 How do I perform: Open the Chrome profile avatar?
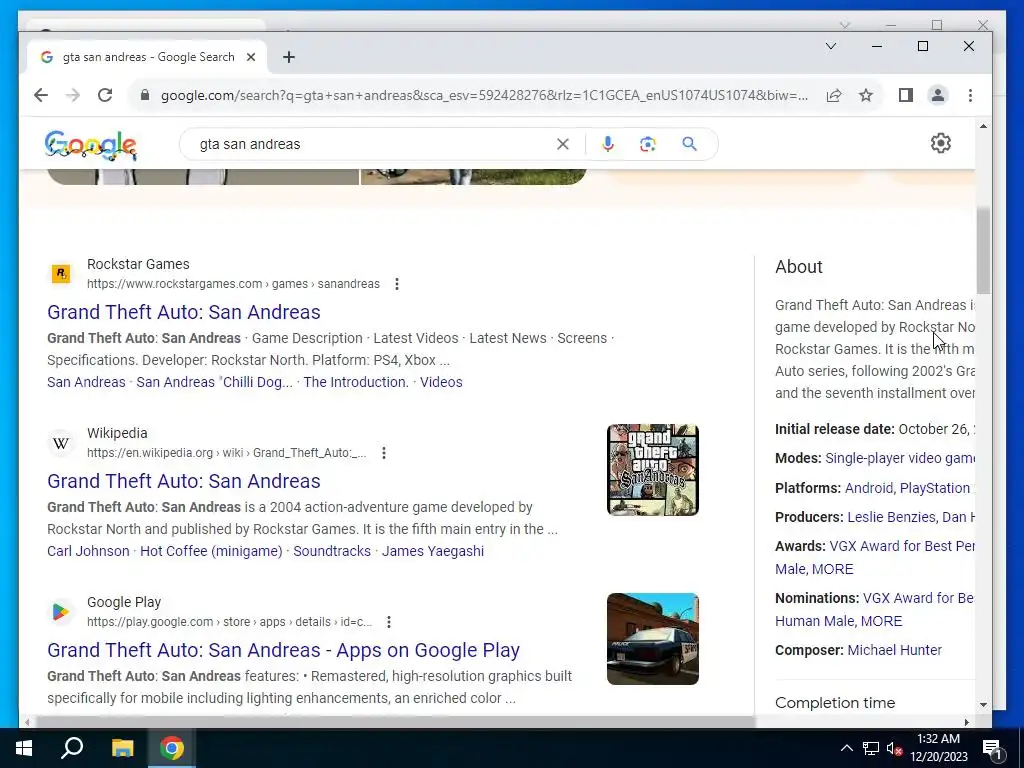tap(938, 95)
